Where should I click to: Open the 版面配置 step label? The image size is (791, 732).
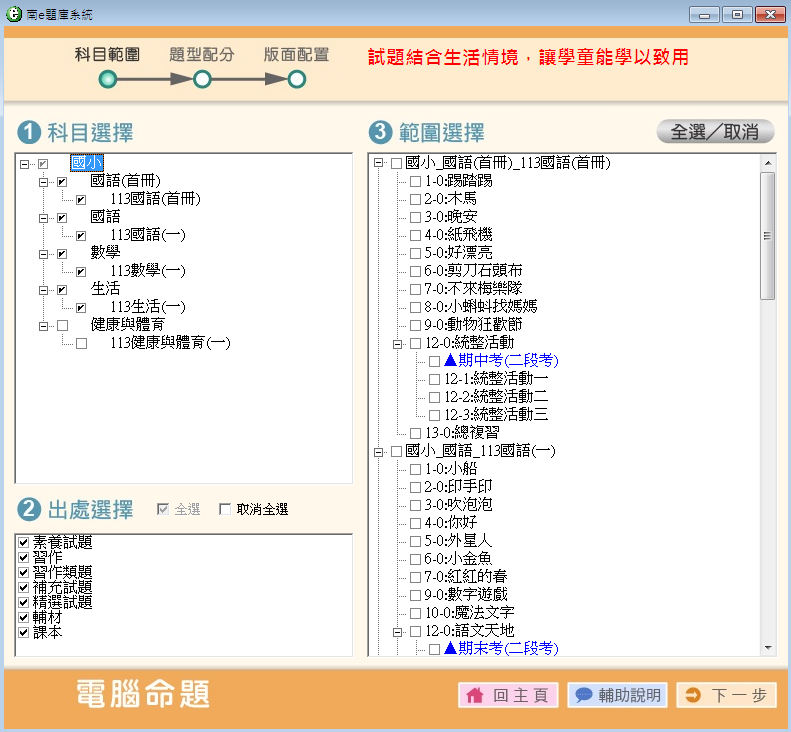(x=297, y=54)
